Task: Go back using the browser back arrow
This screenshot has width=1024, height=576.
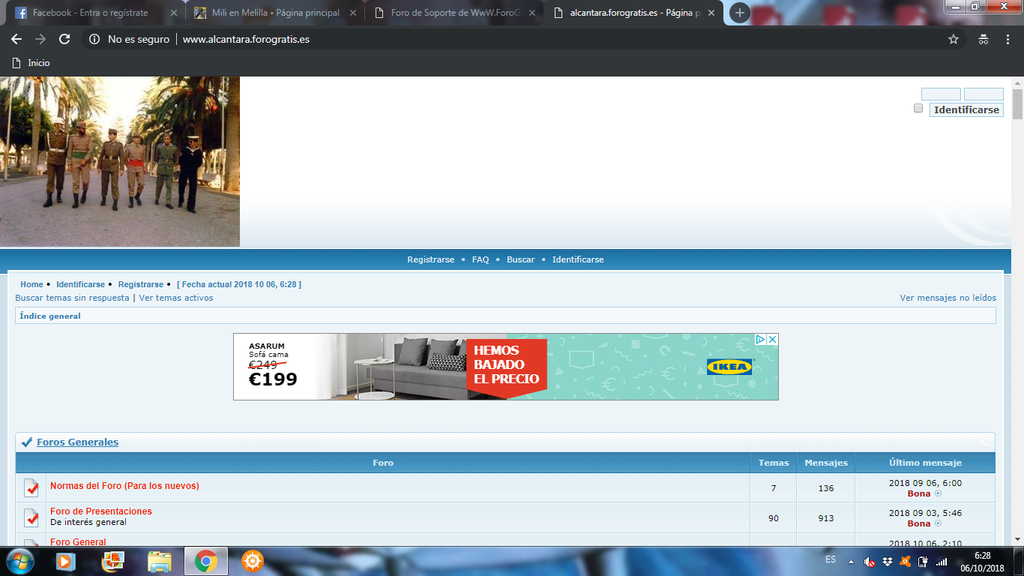Action: [x=16, y=39]
